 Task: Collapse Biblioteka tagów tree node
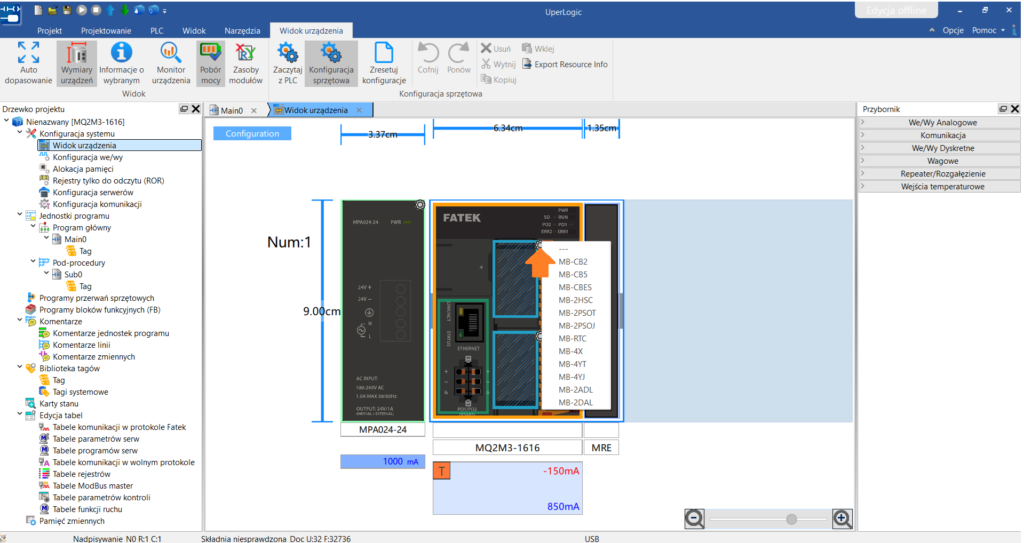click(x=20, y=369)
